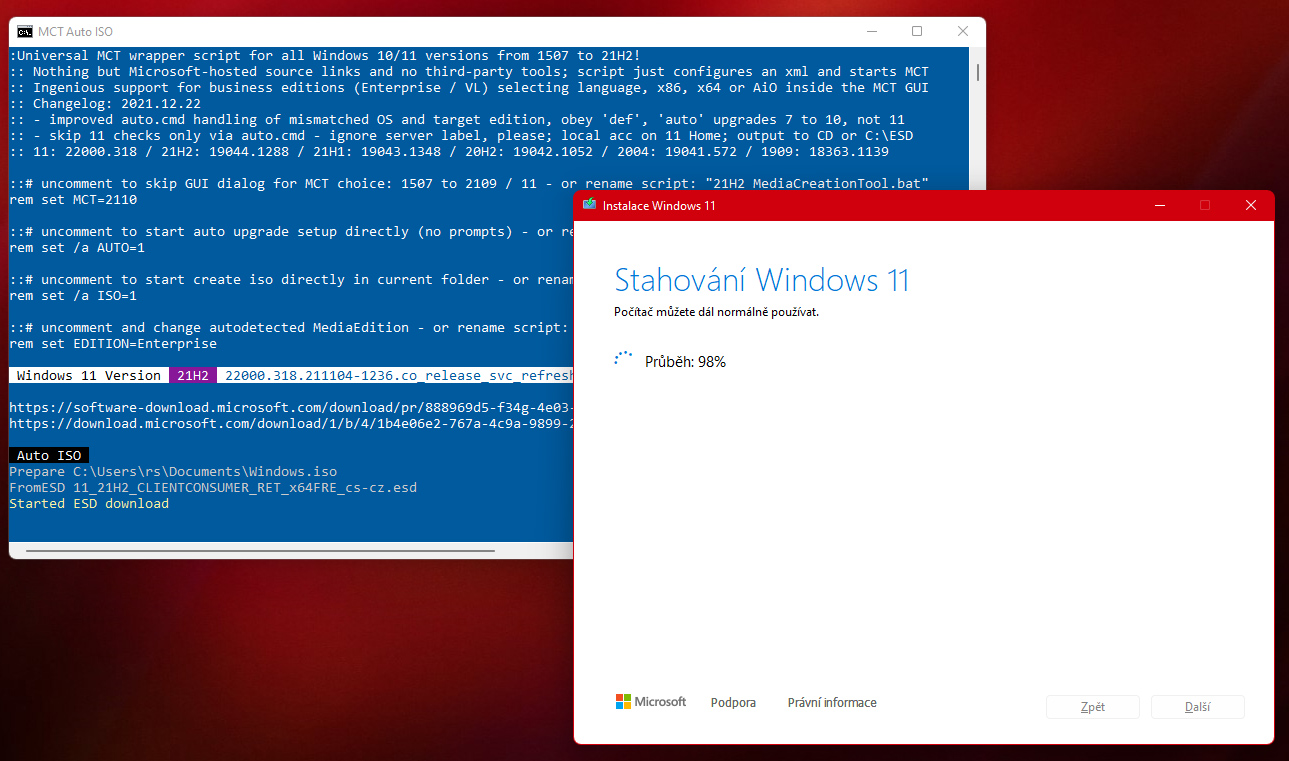1289x761 pixels.
Task: Open the Právní informace link
Action: point(832,703)
